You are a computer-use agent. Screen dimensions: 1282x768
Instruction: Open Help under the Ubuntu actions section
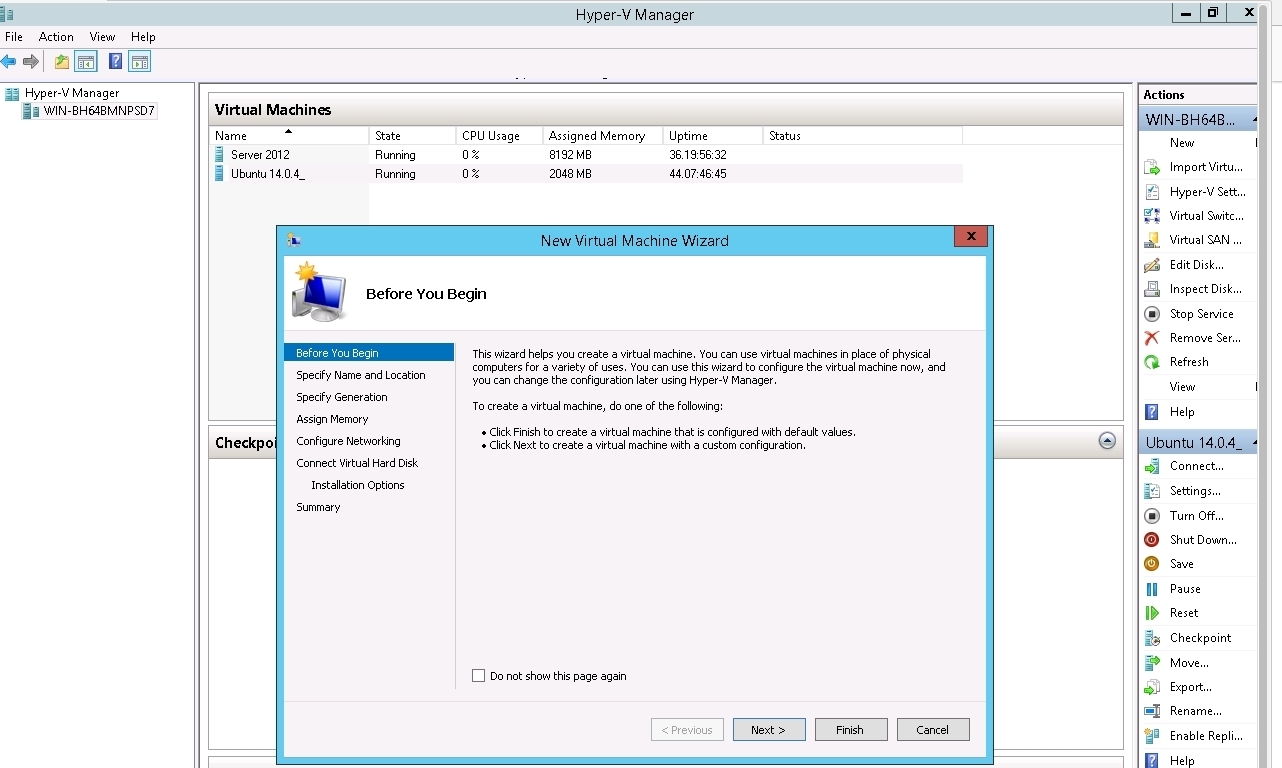pyautogui.click(x=1182, y=761)
